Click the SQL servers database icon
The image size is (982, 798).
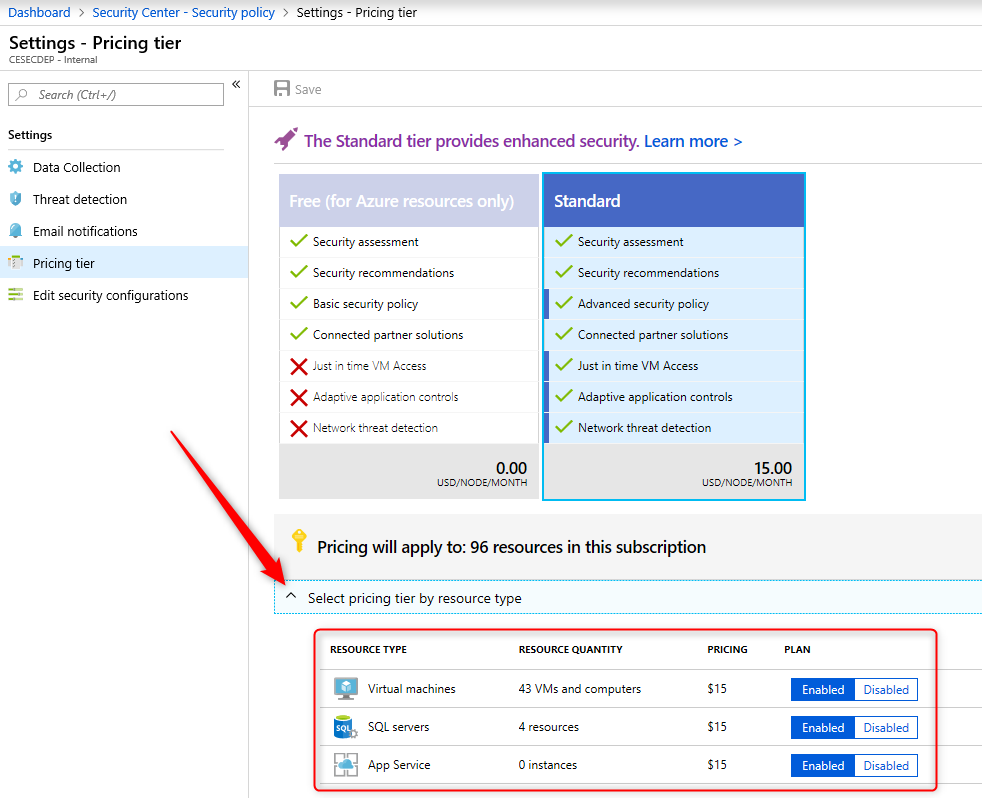(x=346, y=727)
